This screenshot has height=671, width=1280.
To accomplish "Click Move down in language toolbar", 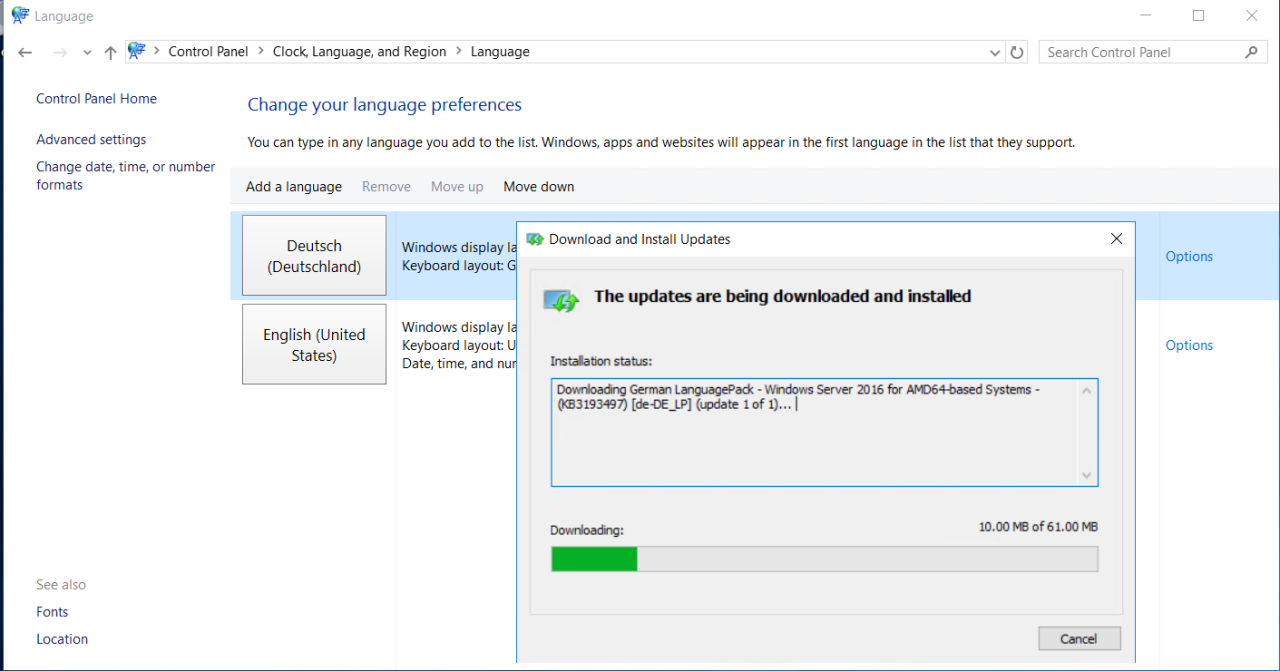I will 539,187.
